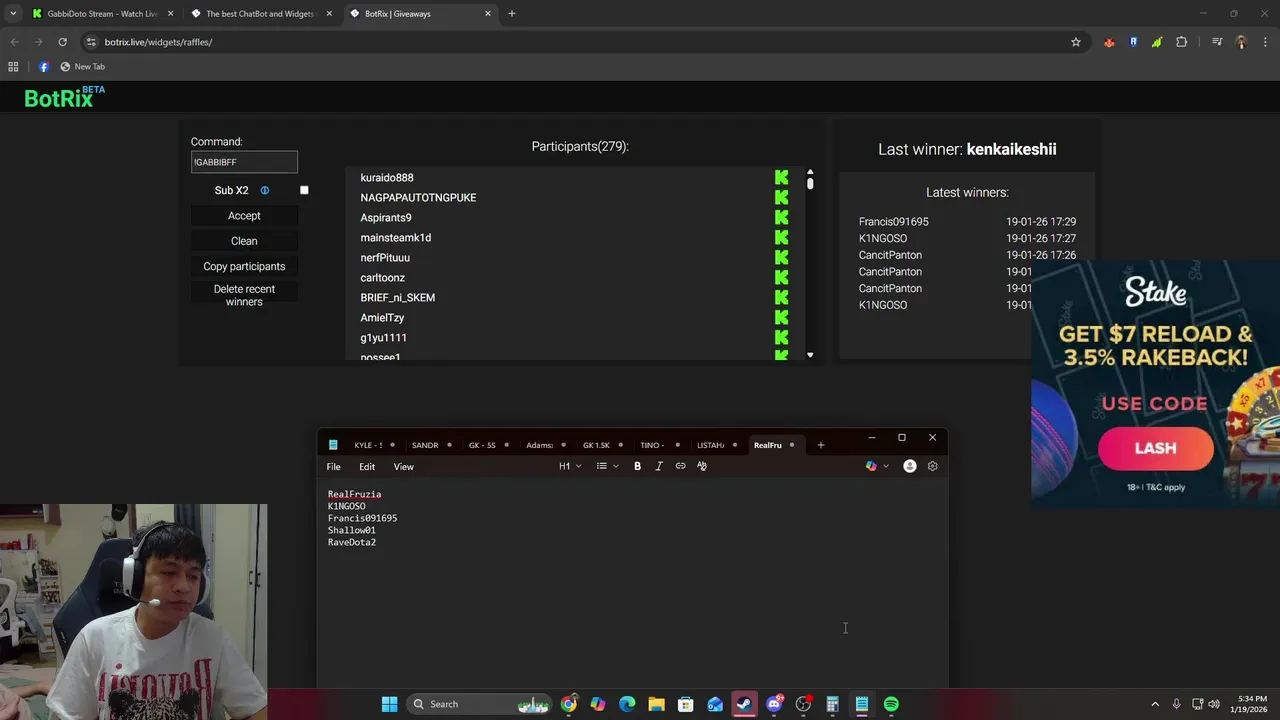Viewport: 1280px width, 720px height.
Task: Click the Accept button
Action: (x=244, y=216)
